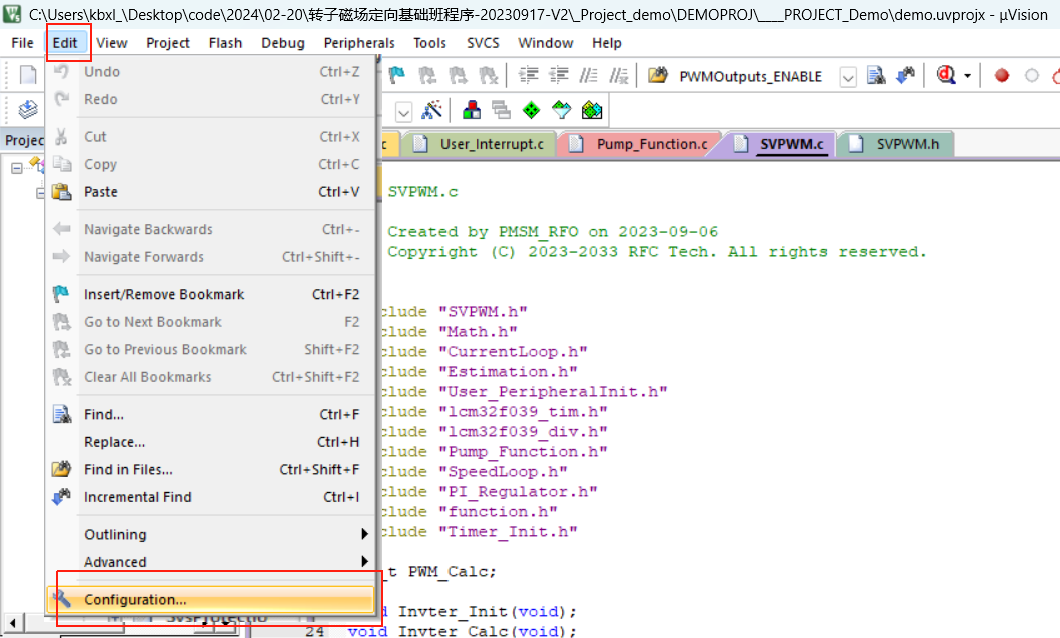Click the Download to flash icon
Screen dimensions: 1060x638
click(28, 109)
